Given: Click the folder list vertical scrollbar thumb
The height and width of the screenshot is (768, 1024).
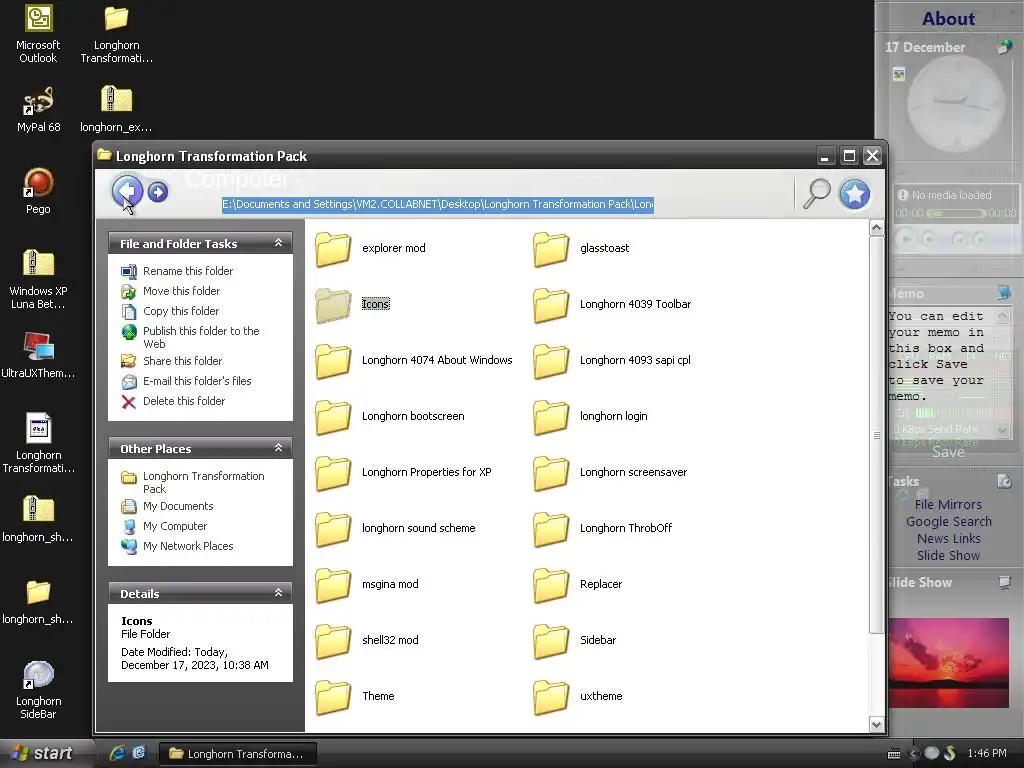Looking at the screenshot, I should click(876, 434).
